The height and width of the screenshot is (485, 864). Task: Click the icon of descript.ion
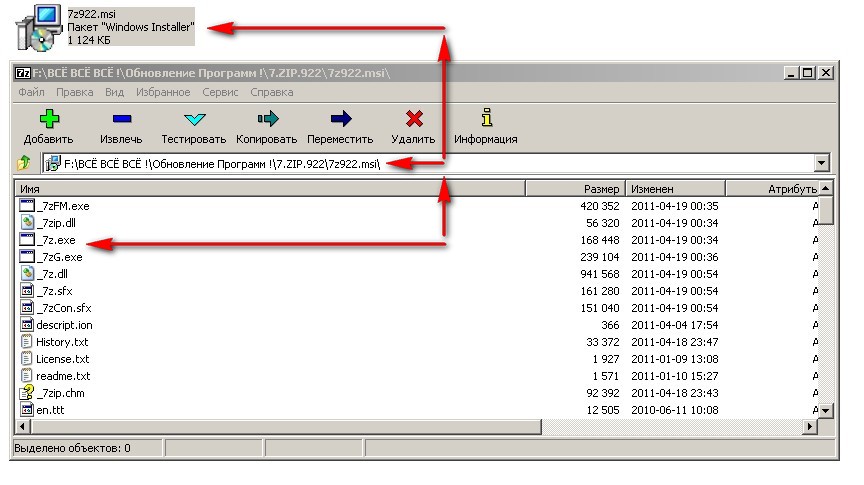(26, 325)
